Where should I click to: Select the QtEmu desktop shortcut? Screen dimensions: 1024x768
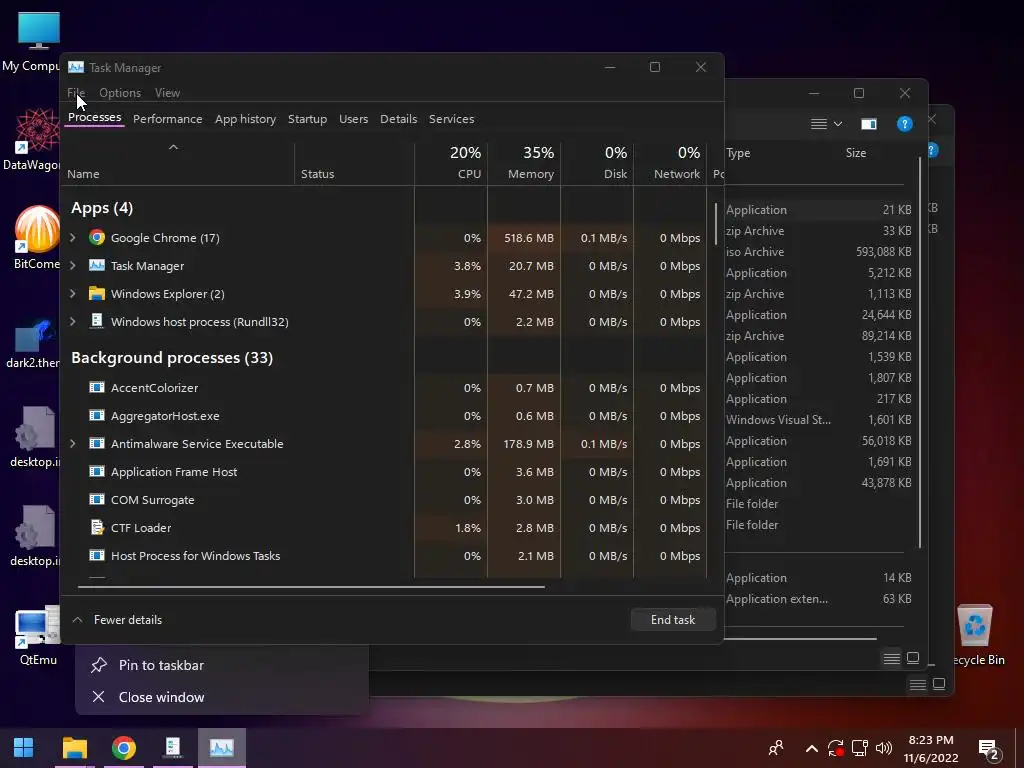(x=37, y=635)
